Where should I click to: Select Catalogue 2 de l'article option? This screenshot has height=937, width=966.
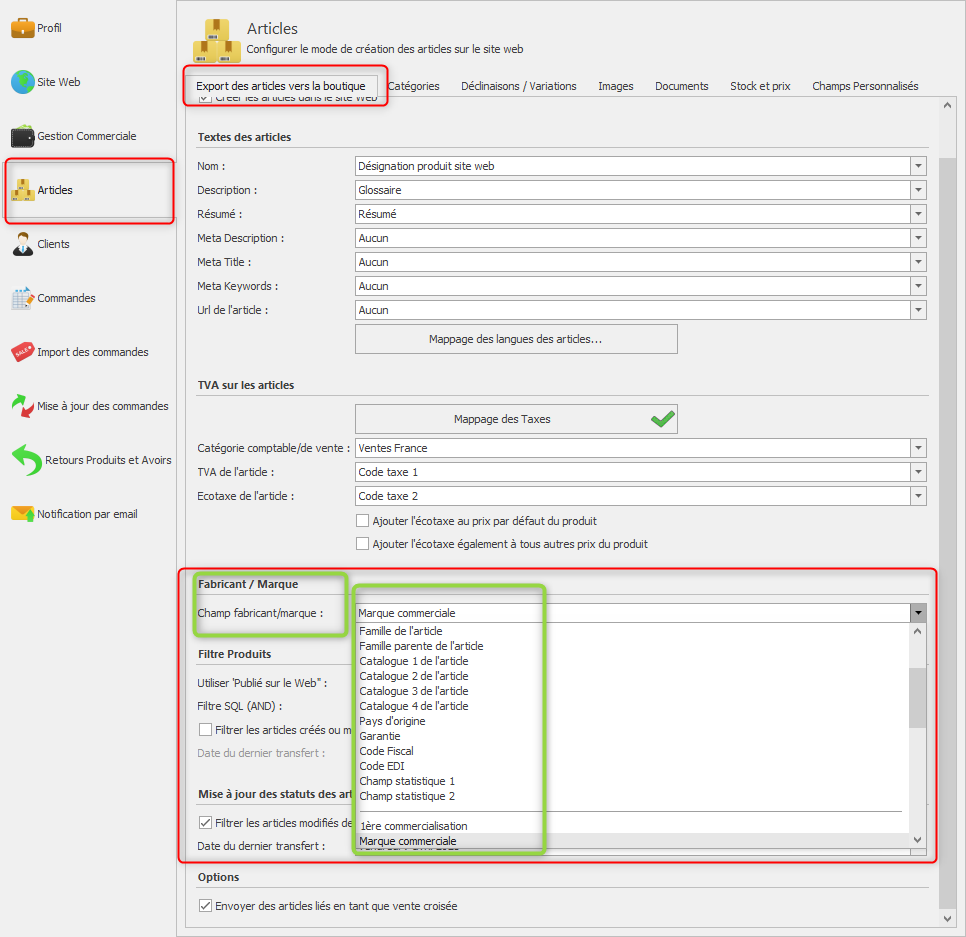tap(633, 676)
